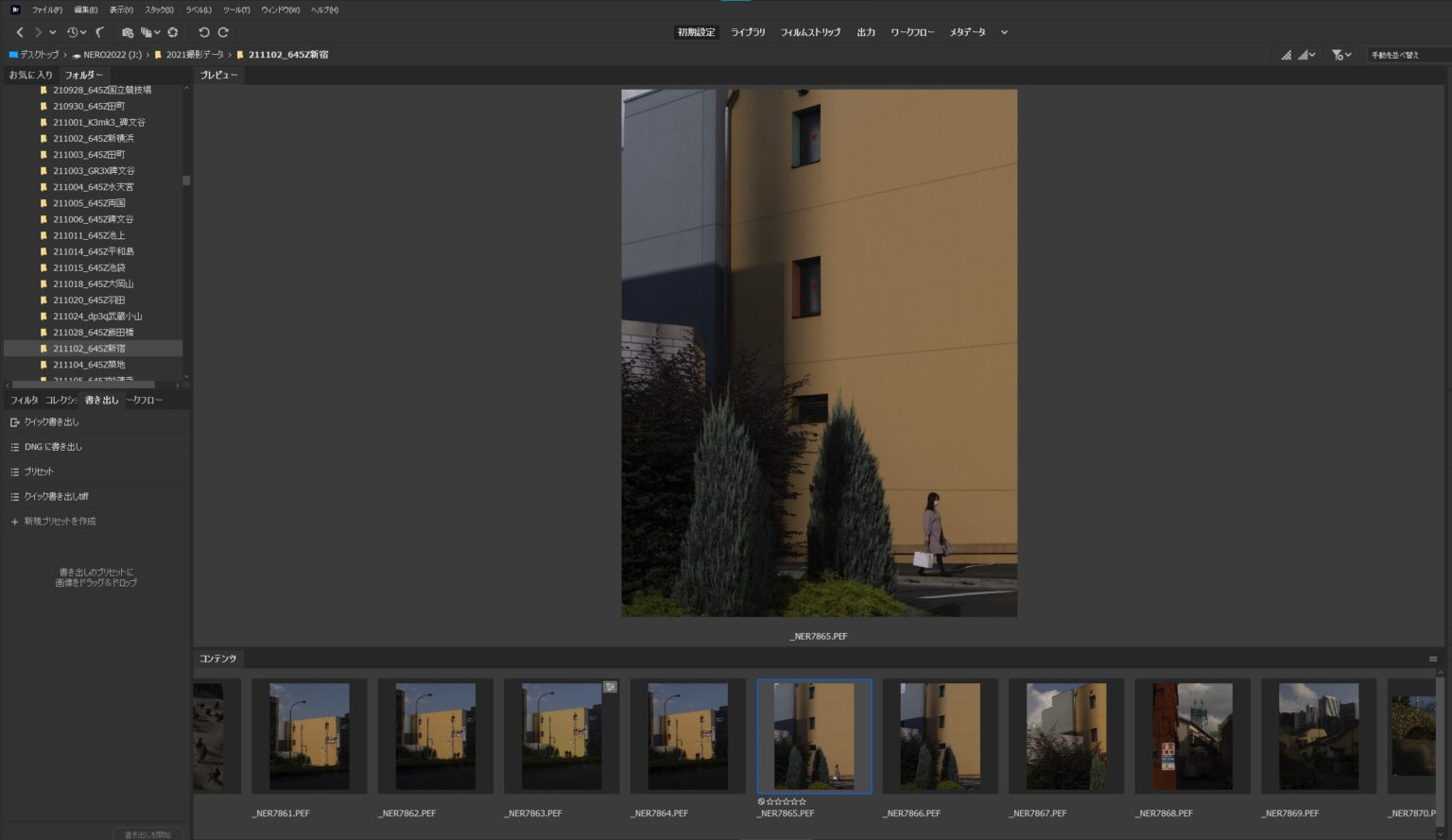
Task: Open the Content panel menu icon
Action: pos(1432,659)
